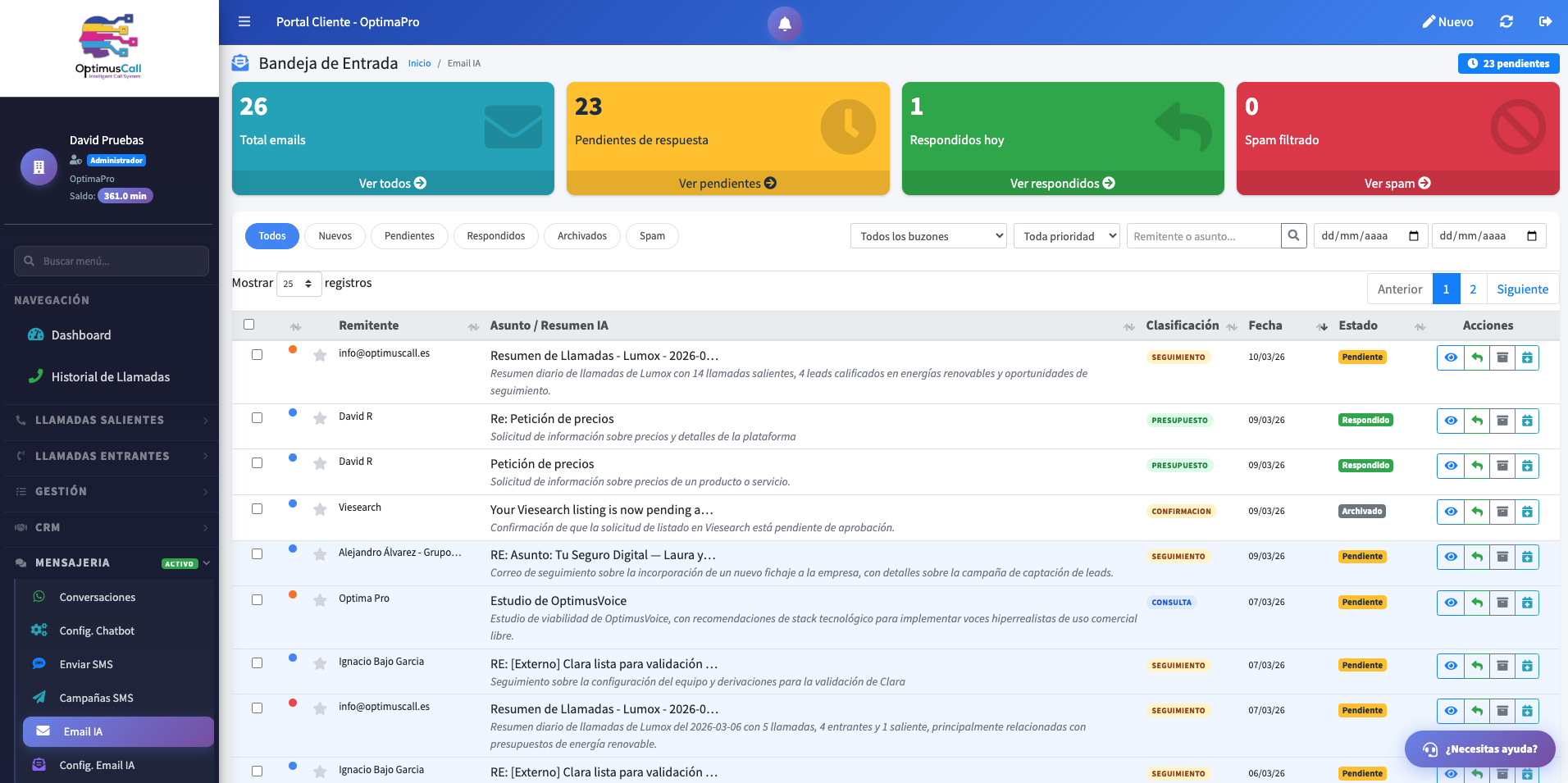
Task: Schedule an action for the Viesearch email
Action: 1528,511
